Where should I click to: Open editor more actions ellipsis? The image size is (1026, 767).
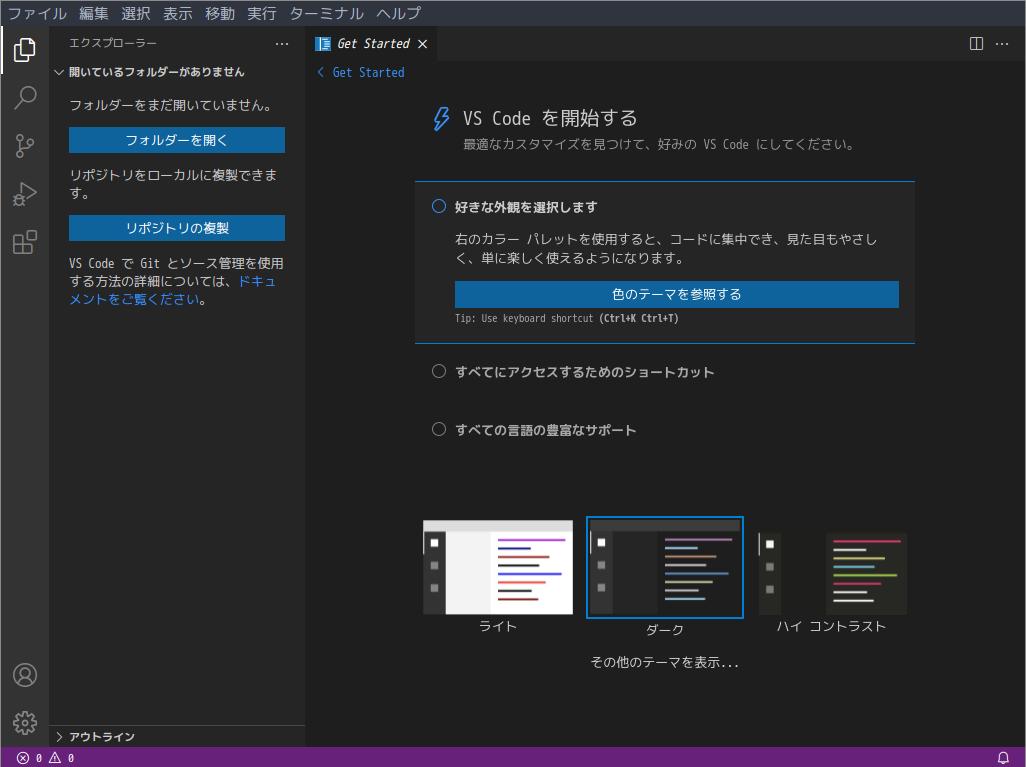click(1002, 44)
